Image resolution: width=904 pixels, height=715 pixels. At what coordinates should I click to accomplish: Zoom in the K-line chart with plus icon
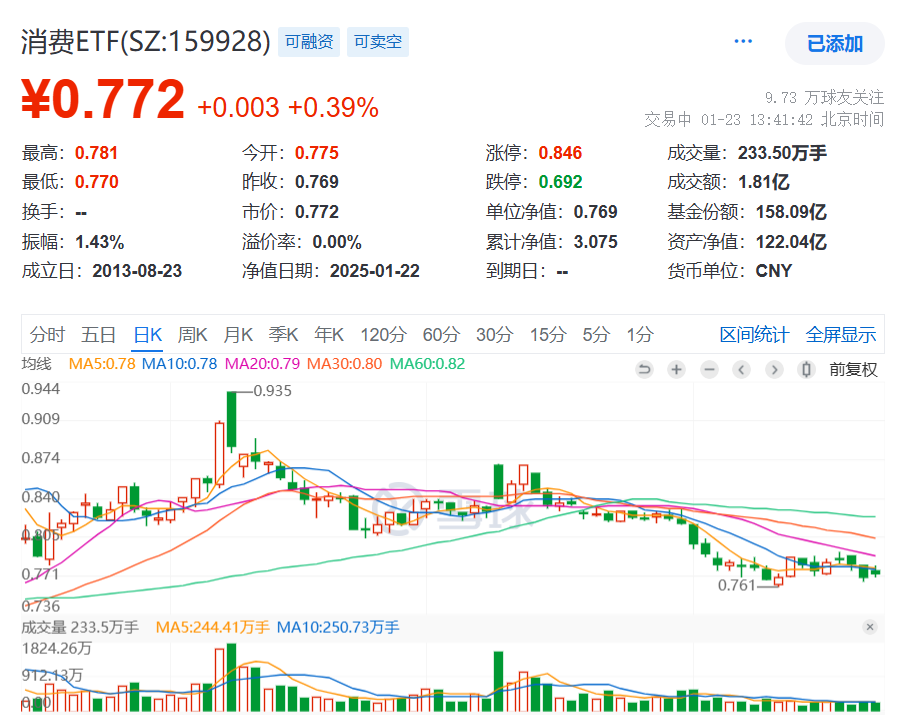pos(677,370)
